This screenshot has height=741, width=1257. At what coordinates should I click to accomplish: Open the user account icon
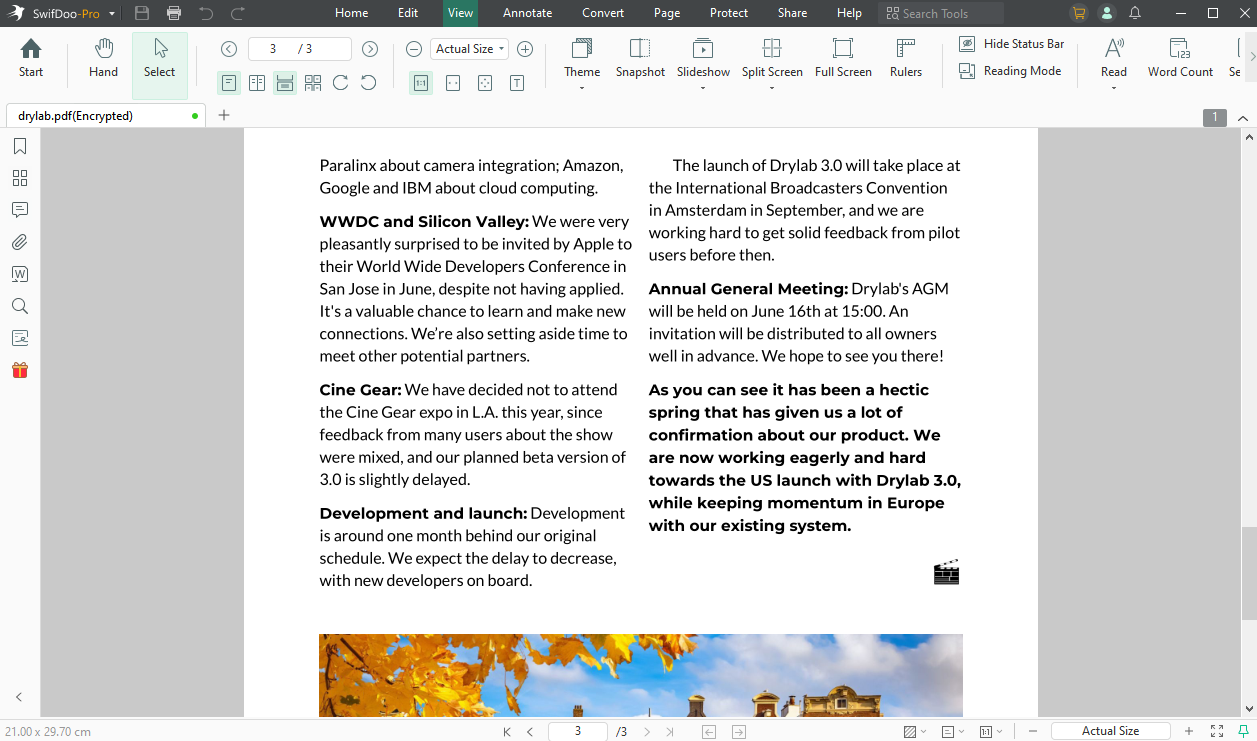tap(1106, 13)
